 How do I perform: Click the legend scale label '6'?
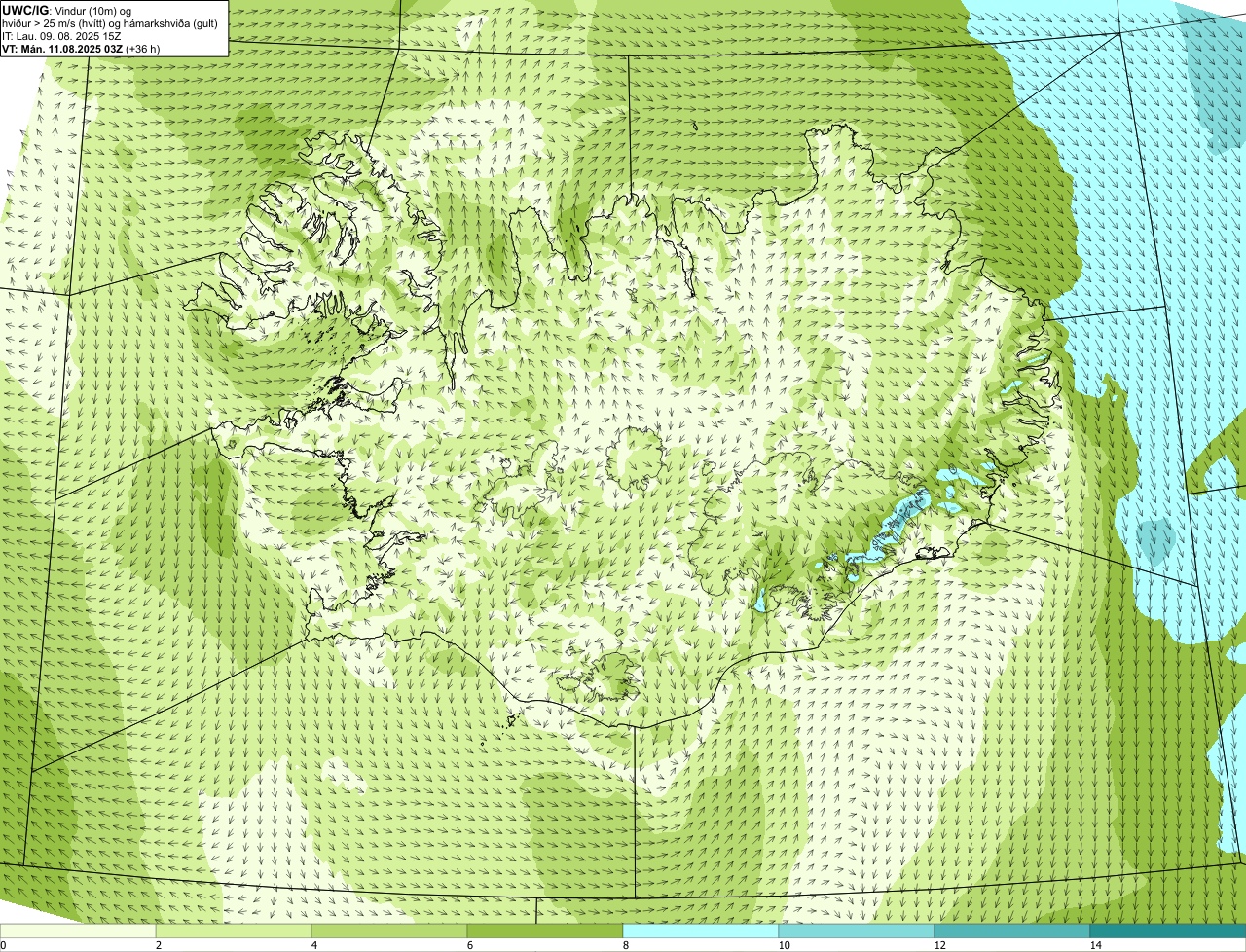pos(469,945)
